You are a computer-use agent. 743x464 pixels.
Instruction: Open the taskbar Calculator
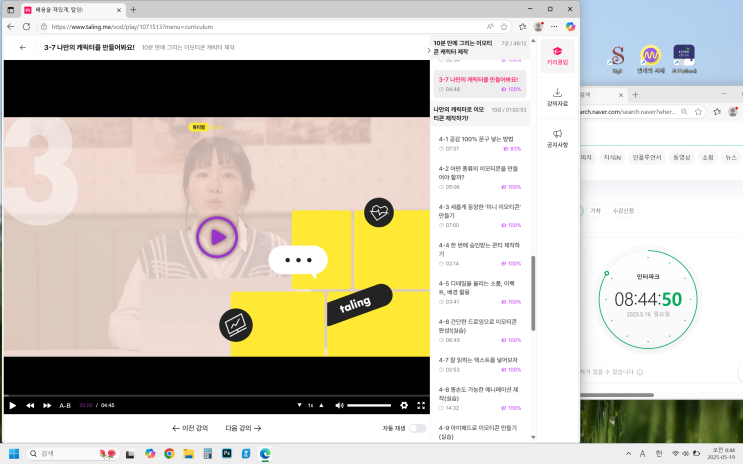[208, 454]
